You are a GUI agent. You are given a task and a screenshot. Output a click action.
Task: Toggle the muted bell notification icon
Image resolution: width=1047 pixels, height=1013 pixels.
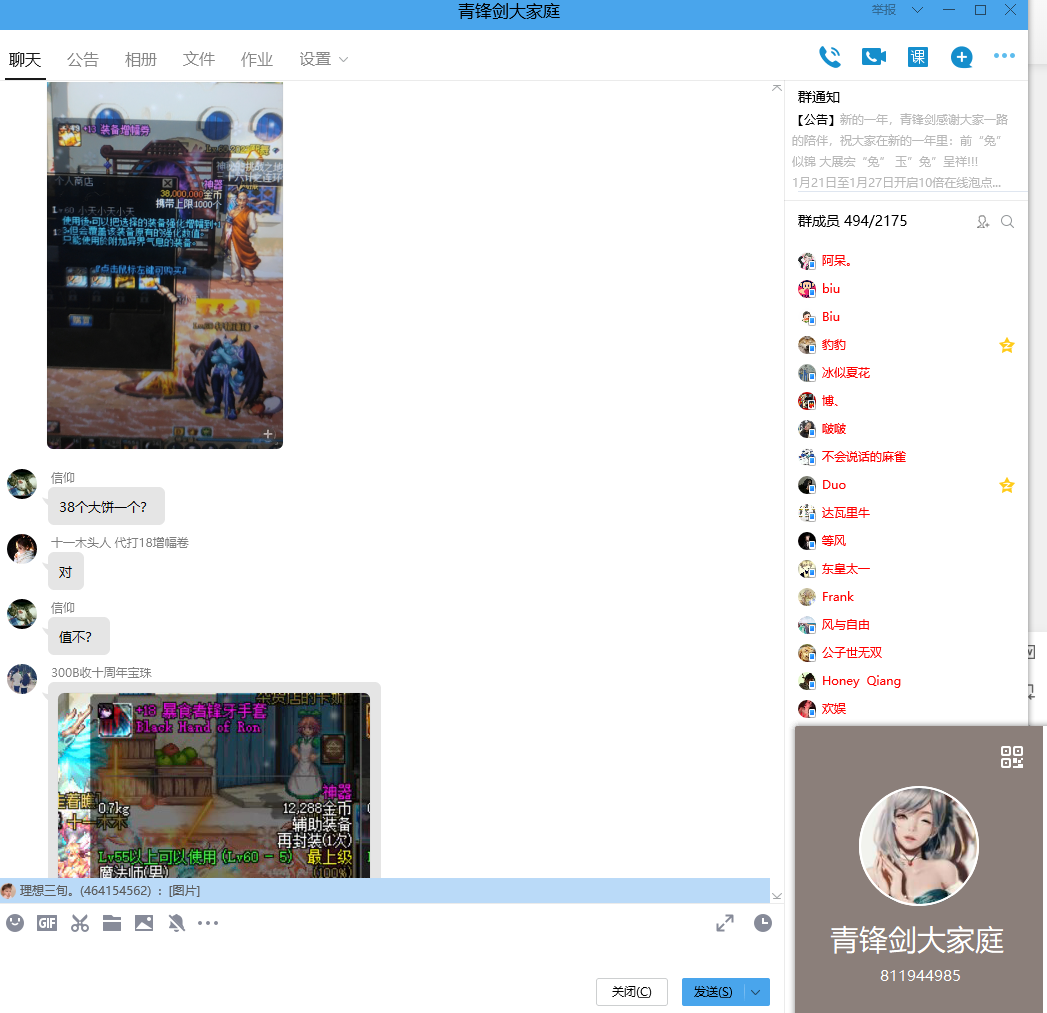[176, 923]
